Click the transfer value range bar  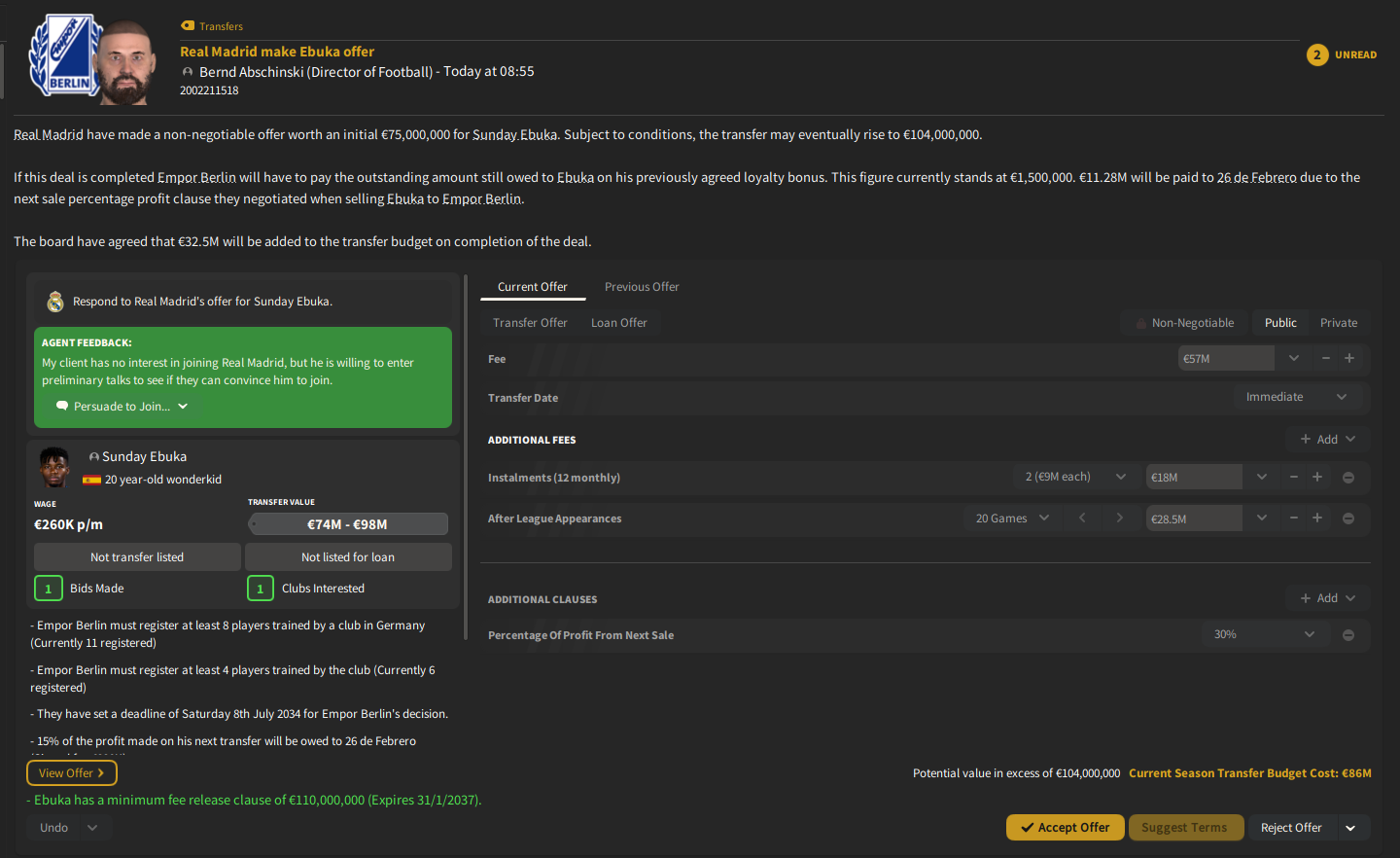(x=348, y=524)
